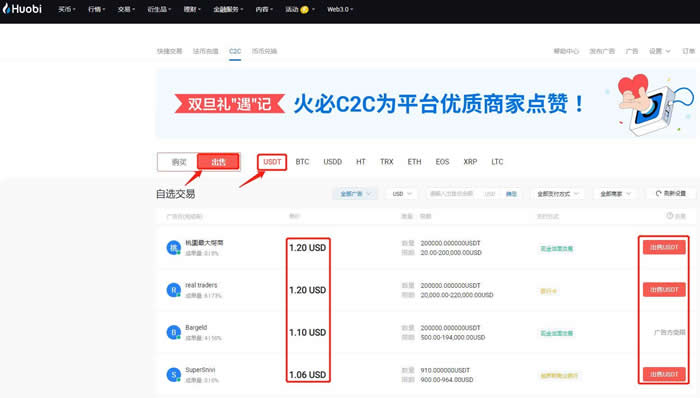The height and width of the screenshot is (398, 700).
Task: Click the 1.06 USD price for SuperSnivi
Action: [307, 375]
